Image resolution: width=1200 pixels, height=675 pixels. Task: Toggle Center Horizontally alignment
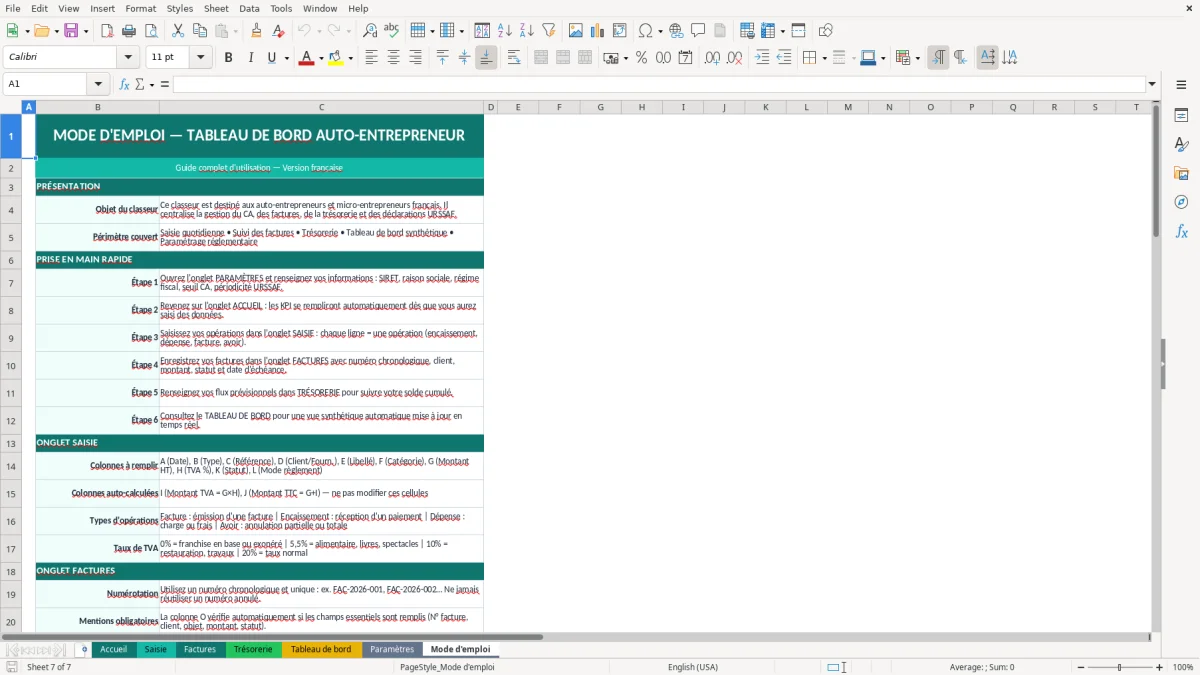point(393,58)
